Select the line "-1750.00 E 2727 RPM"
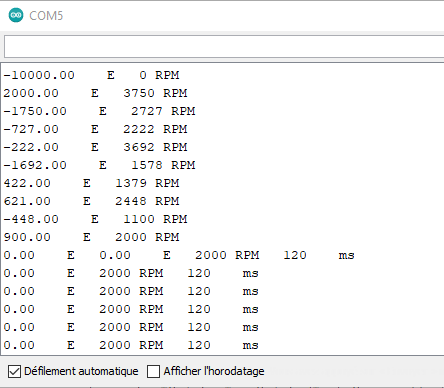Screen dimensions: 444x388 pyautogui.click(x=99, y=111)
